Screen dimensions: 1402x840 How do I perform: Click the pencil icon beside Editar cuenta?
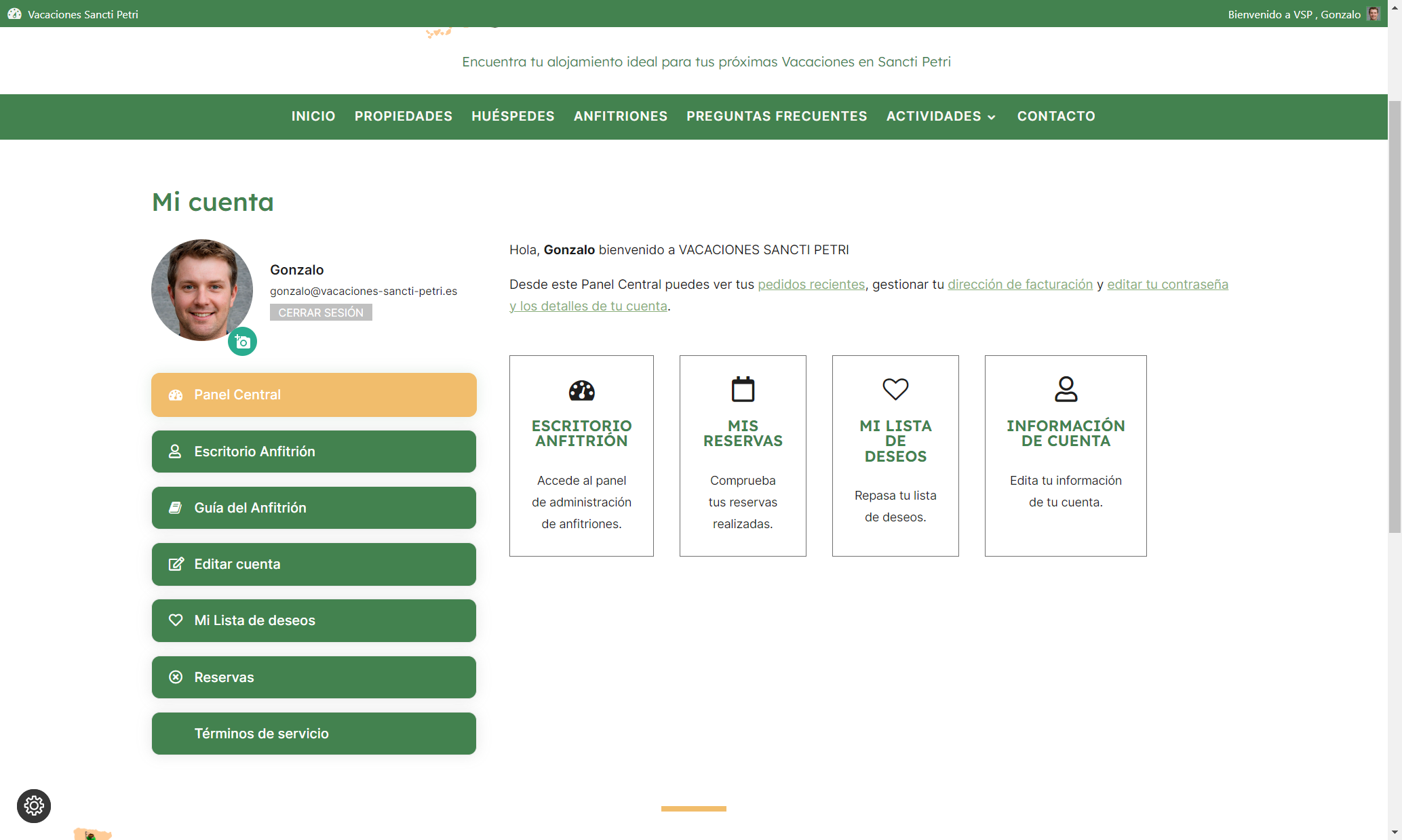tap(176, 564)
